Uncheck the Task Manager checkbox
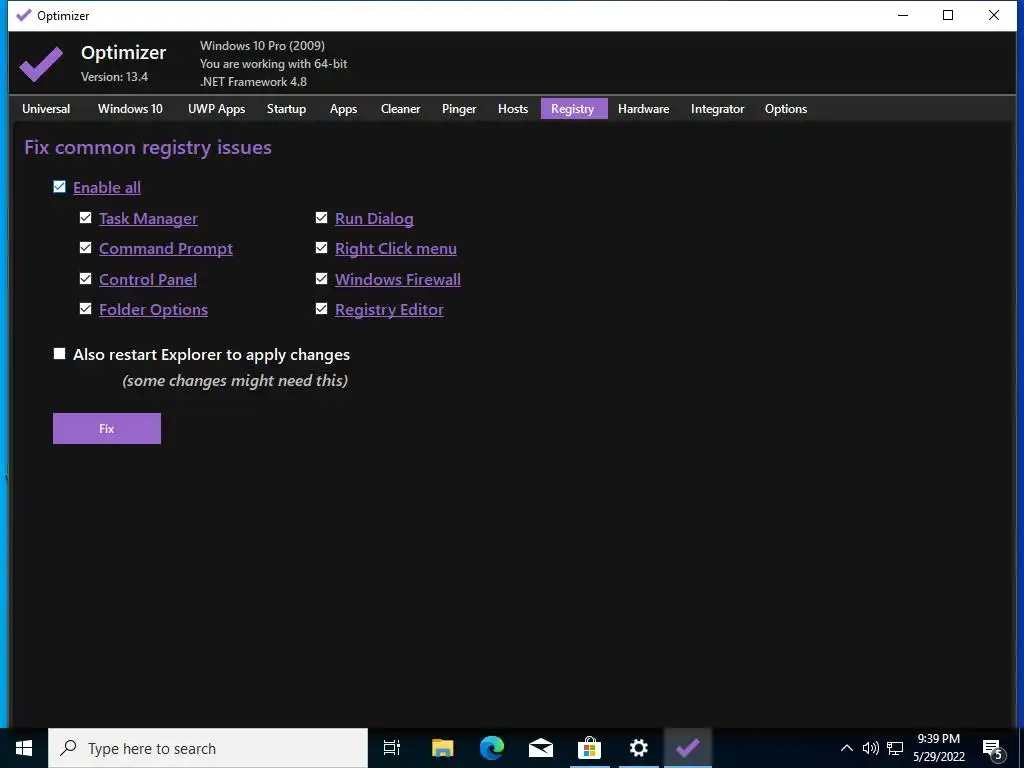Viewport: 1024px width, 768px height. point(86,218)
